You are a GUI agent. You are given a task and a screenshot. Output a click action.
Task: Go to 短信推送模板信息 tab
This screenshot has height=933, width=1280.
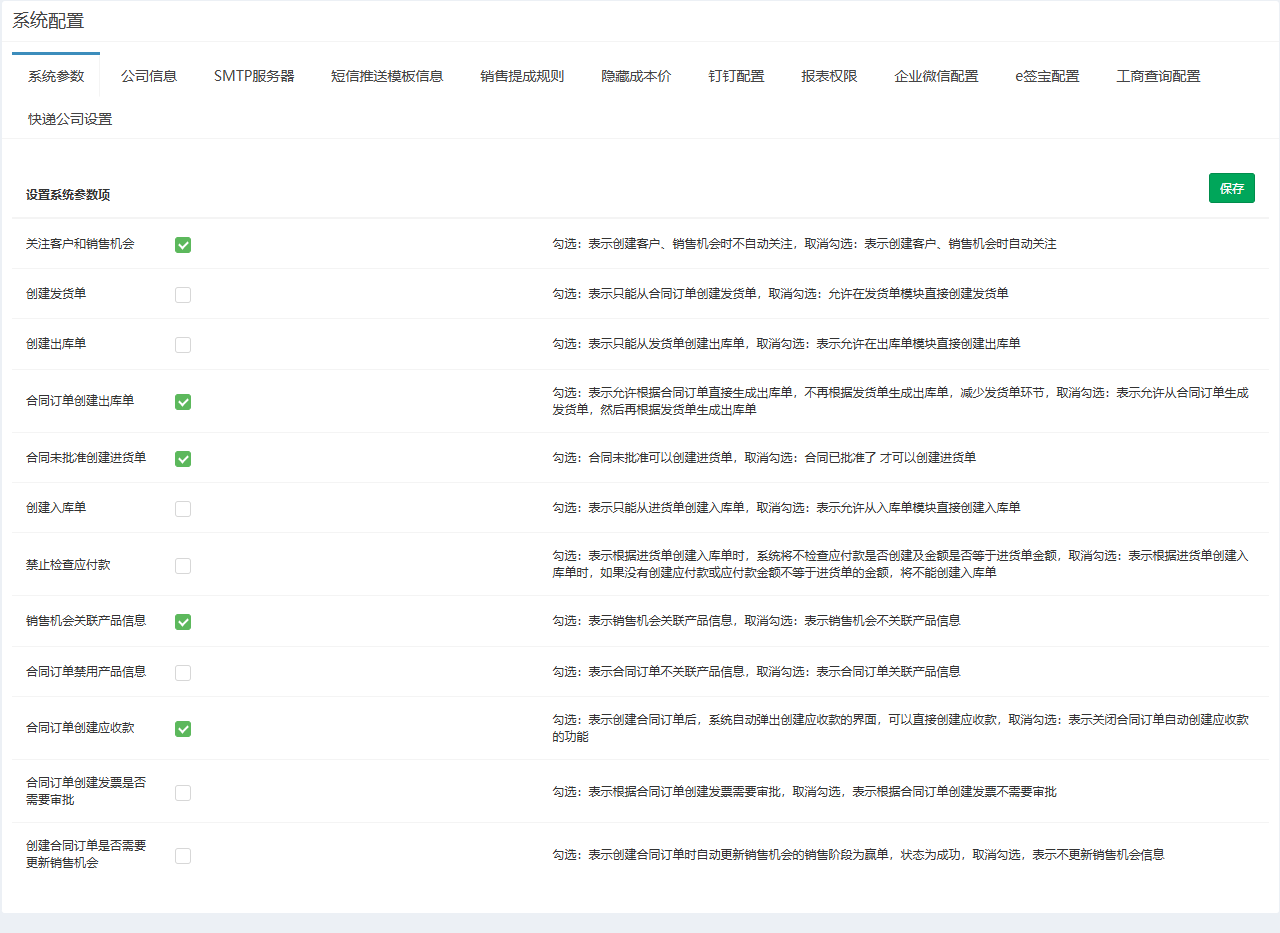click(387, 76)
